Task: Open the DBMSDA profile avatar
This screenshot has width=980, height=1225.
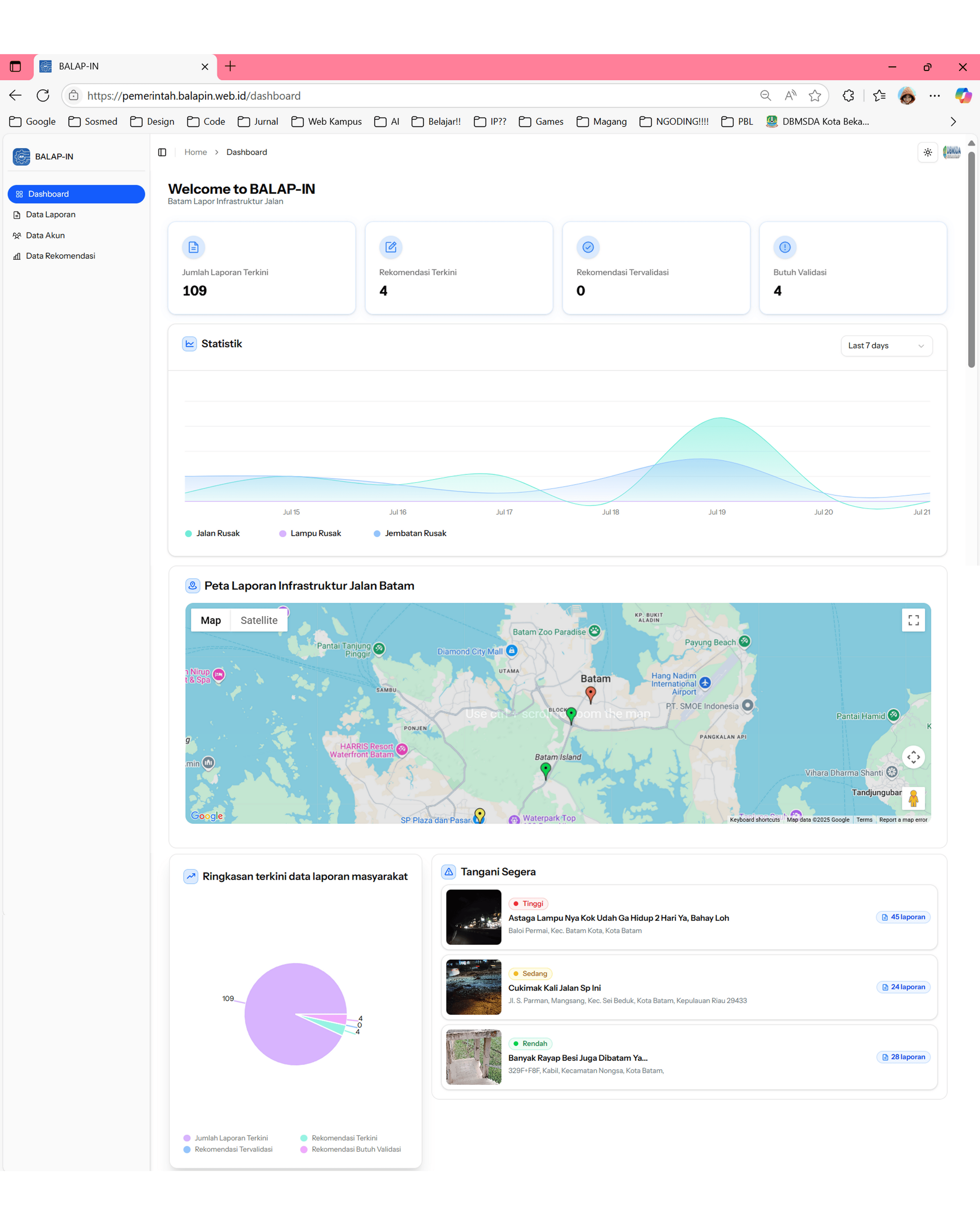Action: [x=952, y=152]
